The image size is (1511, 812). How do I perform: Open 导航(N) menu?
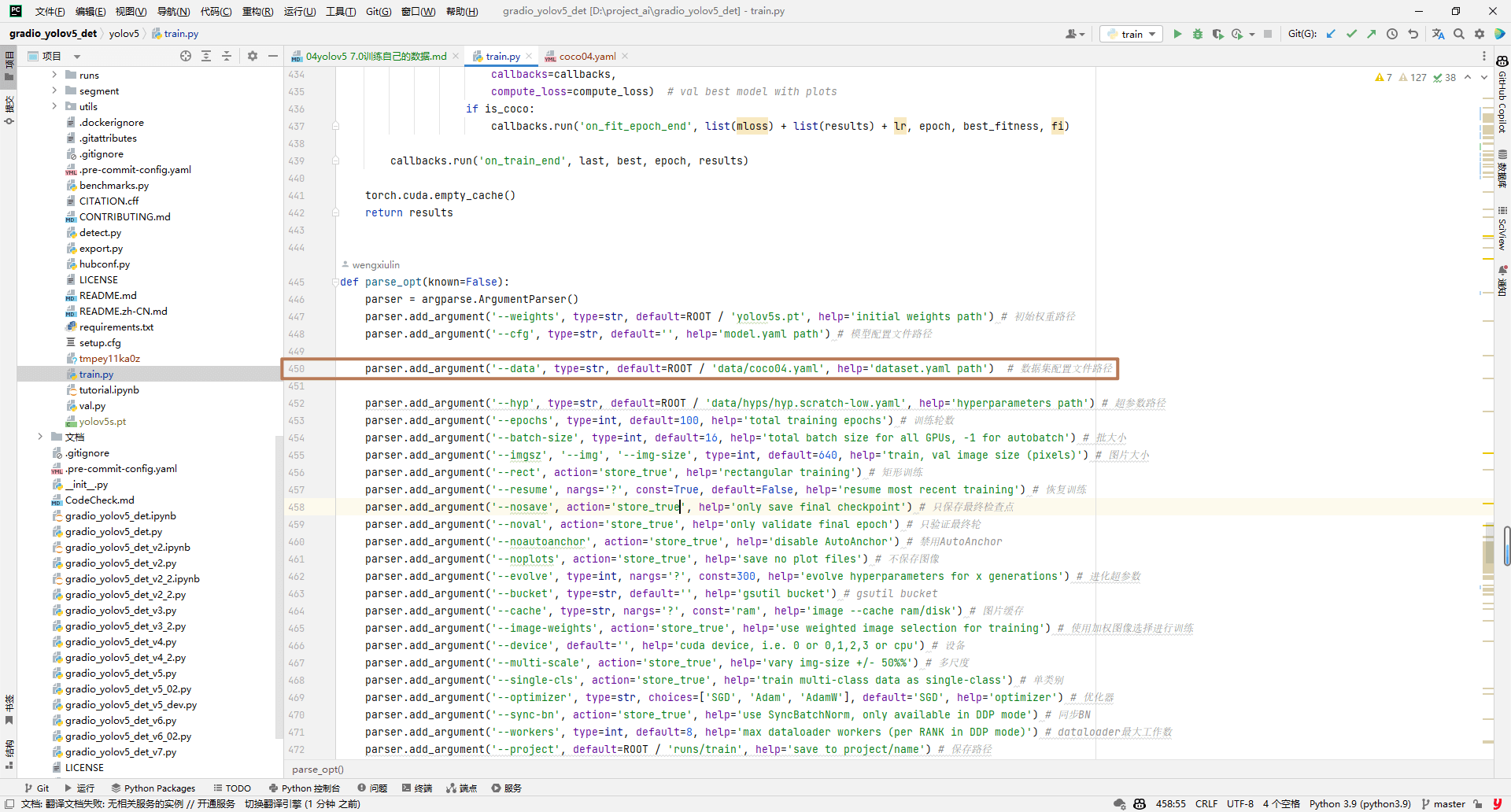pyautogui.click(x=173, y=11)
